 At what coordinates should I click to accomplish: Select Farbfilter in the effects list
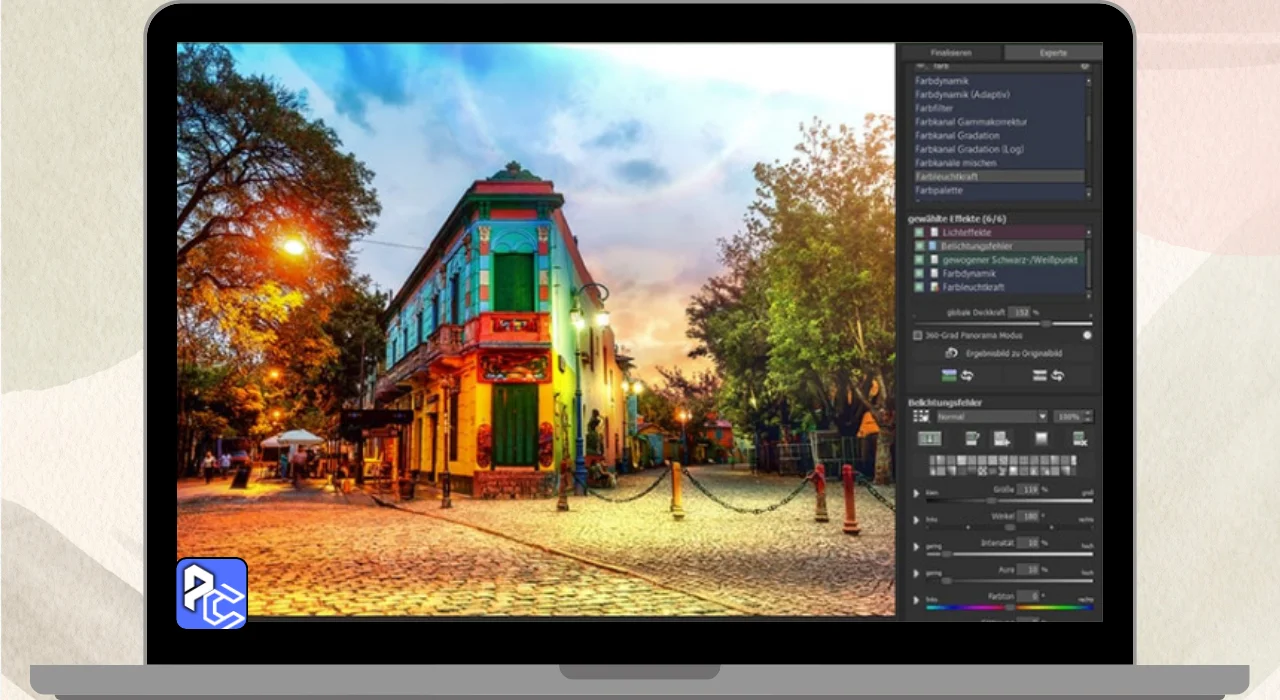click(933, 108)
